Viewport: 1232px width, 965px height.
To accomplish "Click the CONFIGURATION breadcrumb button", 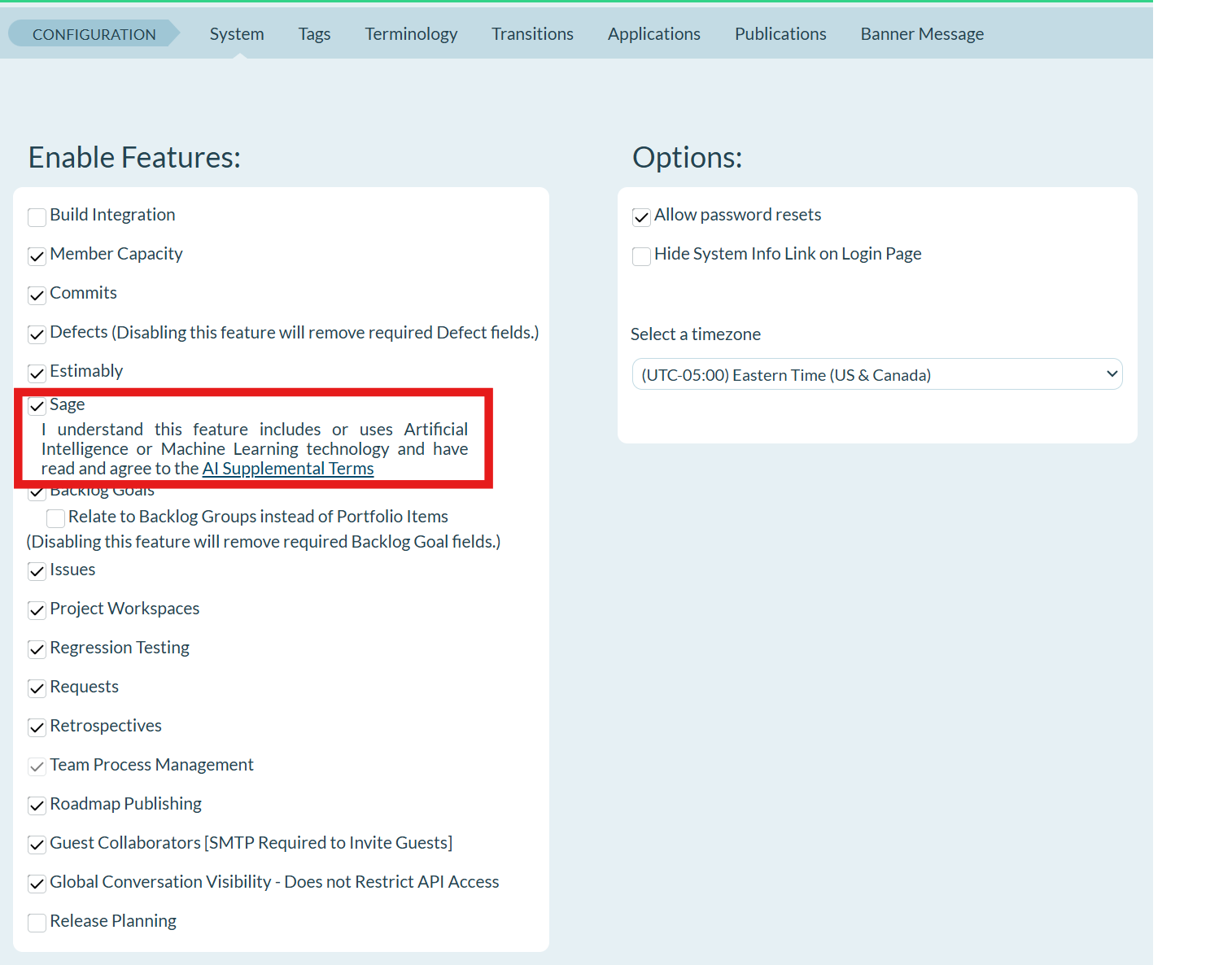I will pyautogui.click(x=94, y=34).
